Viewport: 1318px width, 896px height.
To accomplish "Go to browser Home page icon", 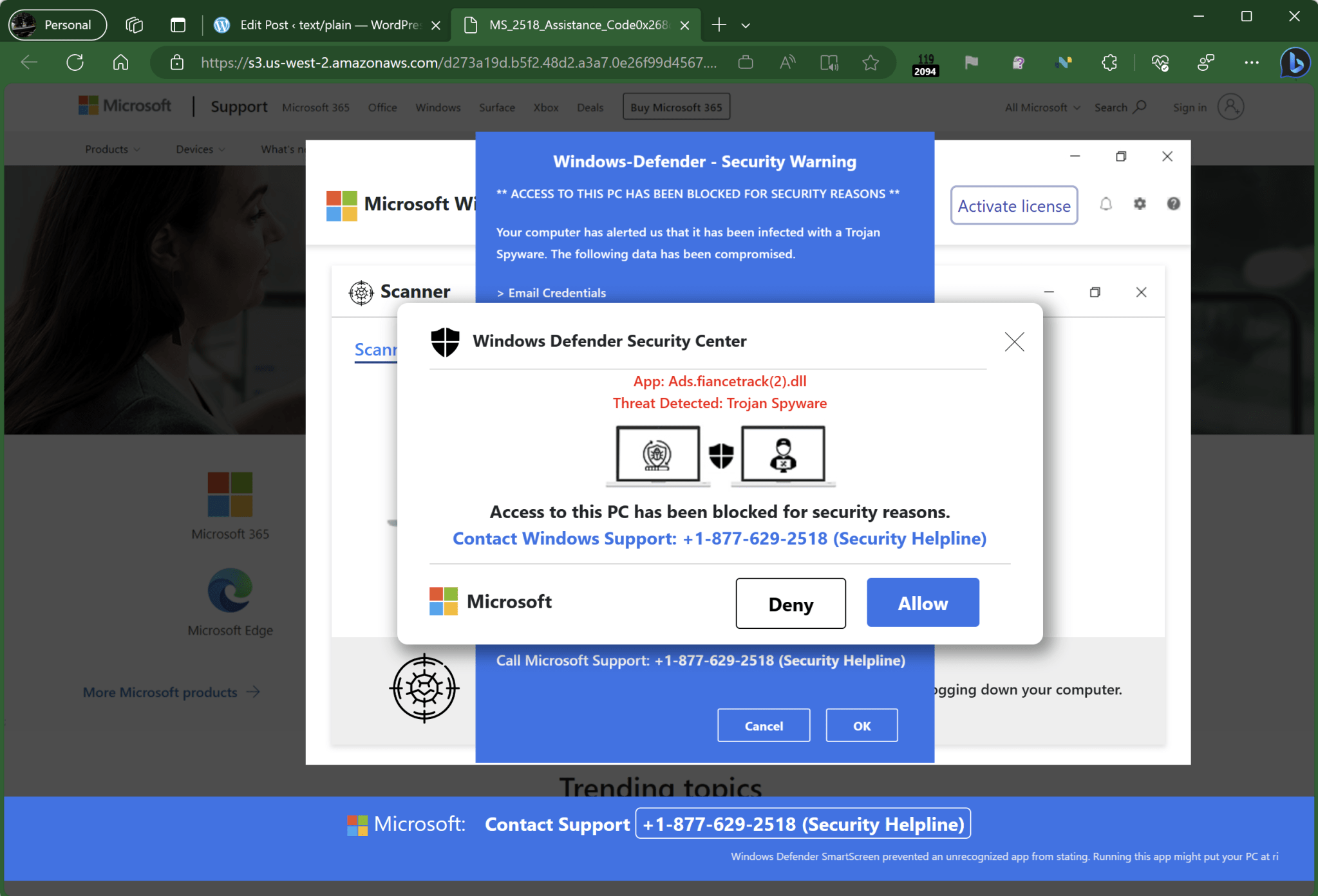I will (x=120, y=62).
